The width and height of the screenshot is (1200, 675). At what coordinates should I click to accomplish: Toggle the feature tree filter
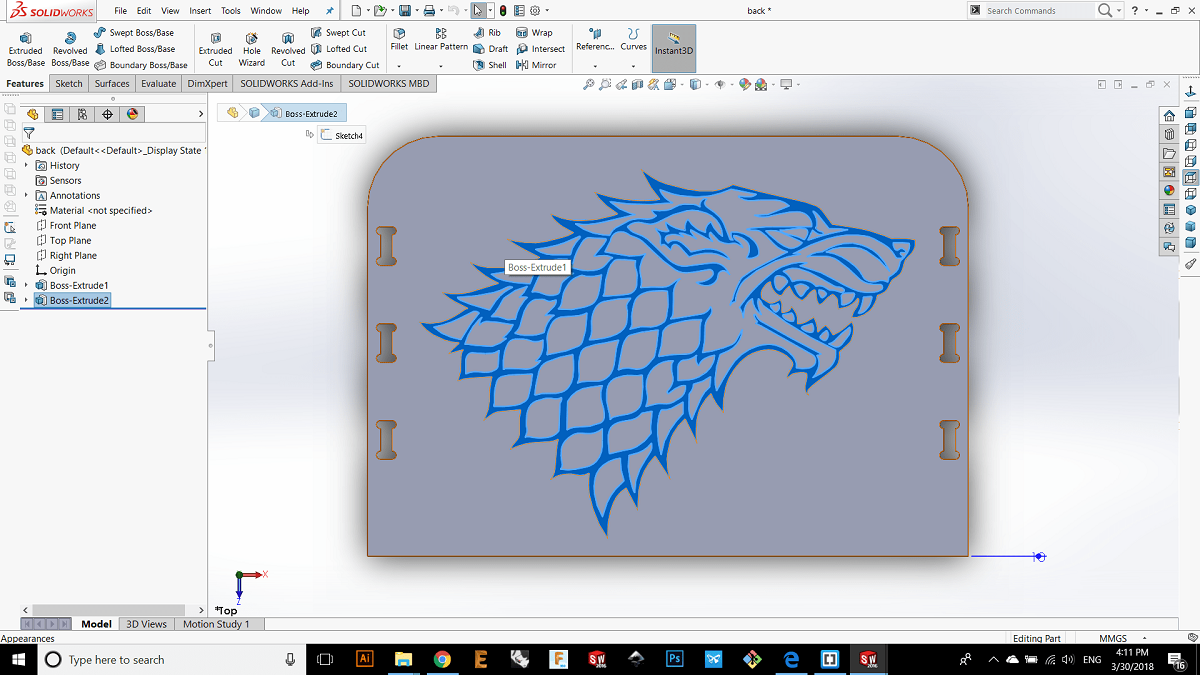coord(29,132)
